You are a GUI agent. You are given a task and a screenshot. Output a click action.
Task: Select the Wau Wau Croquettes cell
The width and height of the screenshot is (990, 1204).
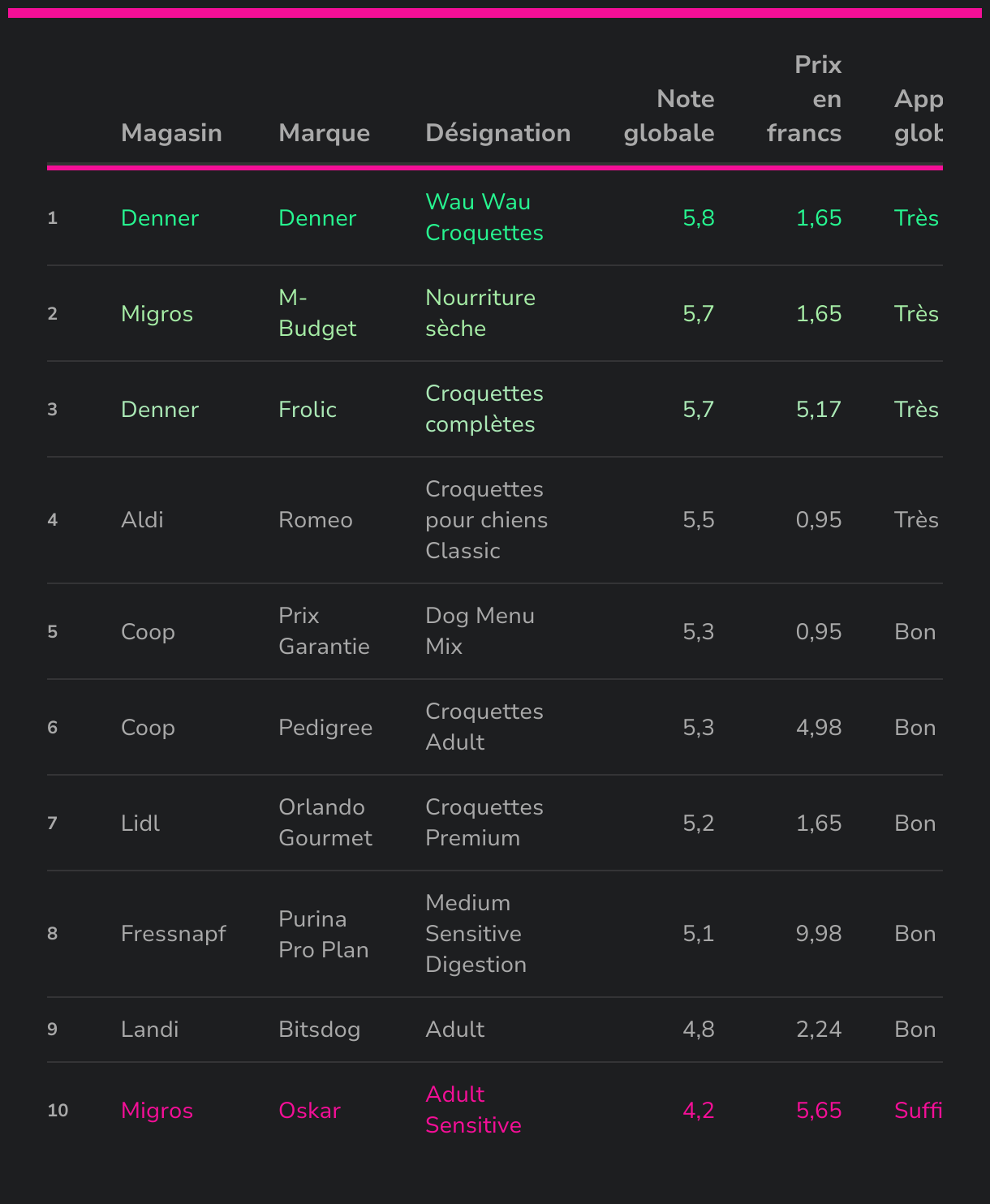pos(484,217)
